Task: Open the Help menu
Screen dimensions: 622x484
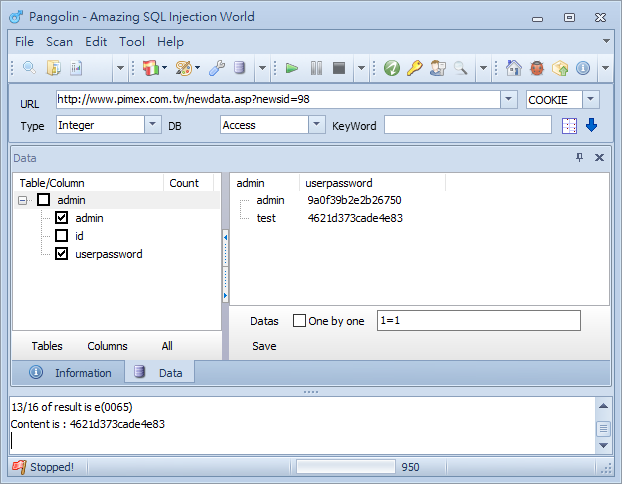Action: (170, 42)
